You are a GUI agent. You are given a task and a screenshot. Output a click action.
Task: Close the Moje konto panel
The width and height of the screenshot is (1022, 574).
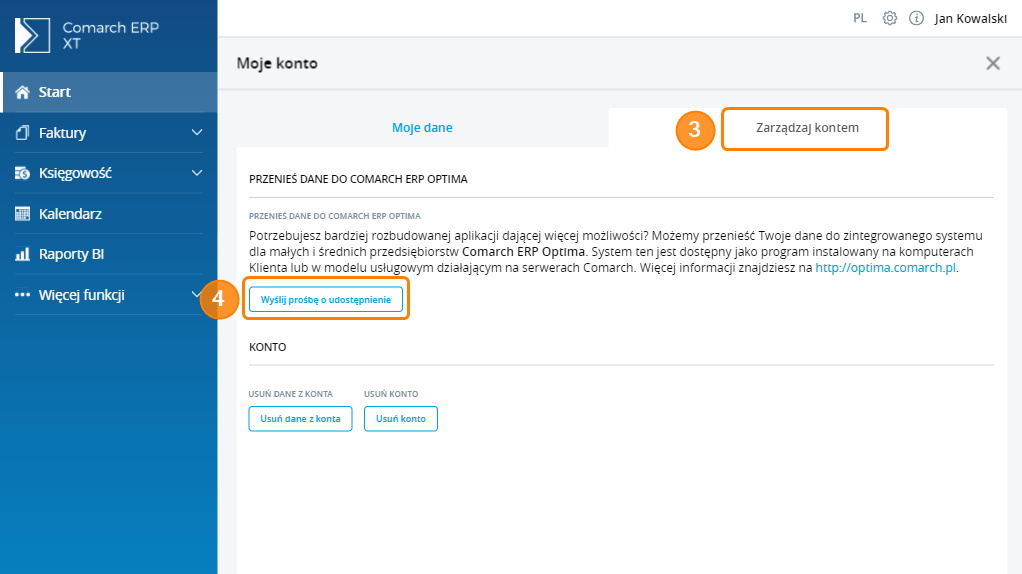tap(993, 63)
